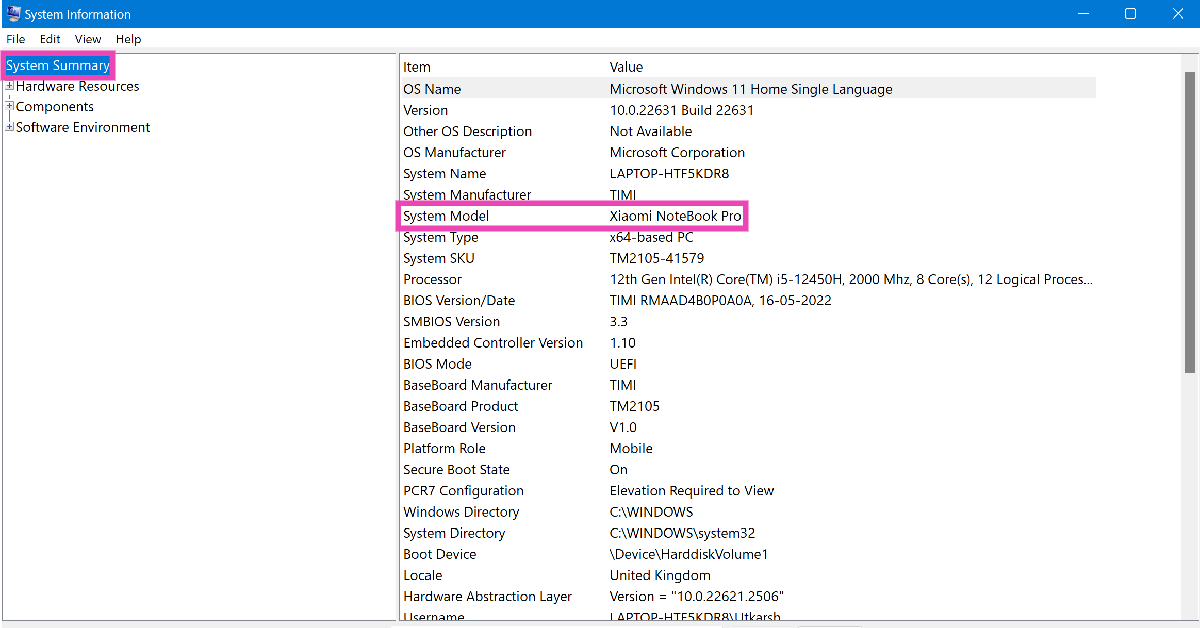The height and width of the screenshot is (628, 1200).
Task: Click the Secure Boot State row
Action: (x=456, y=470)
